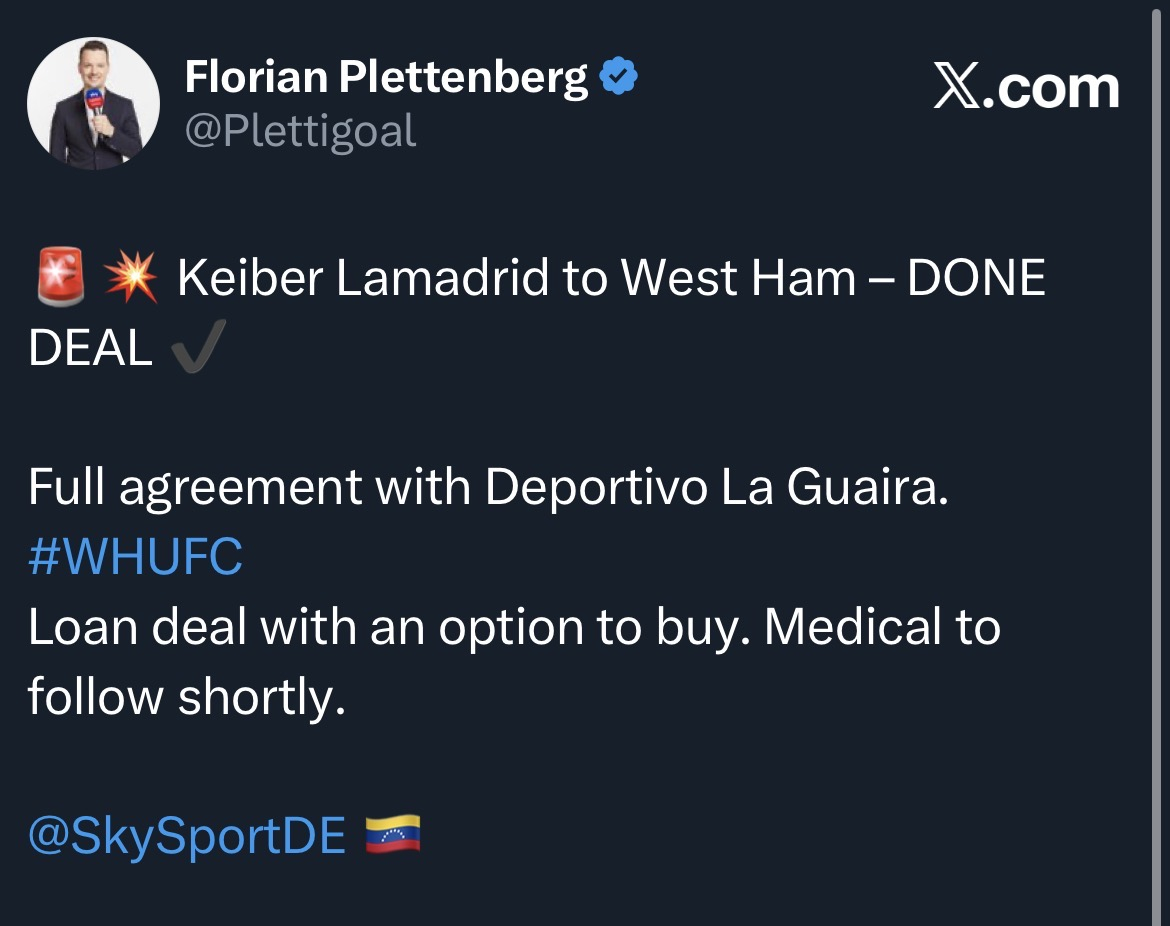
Task: Click the Florian Plettenberg display name
Action: [x=386, y=78]
